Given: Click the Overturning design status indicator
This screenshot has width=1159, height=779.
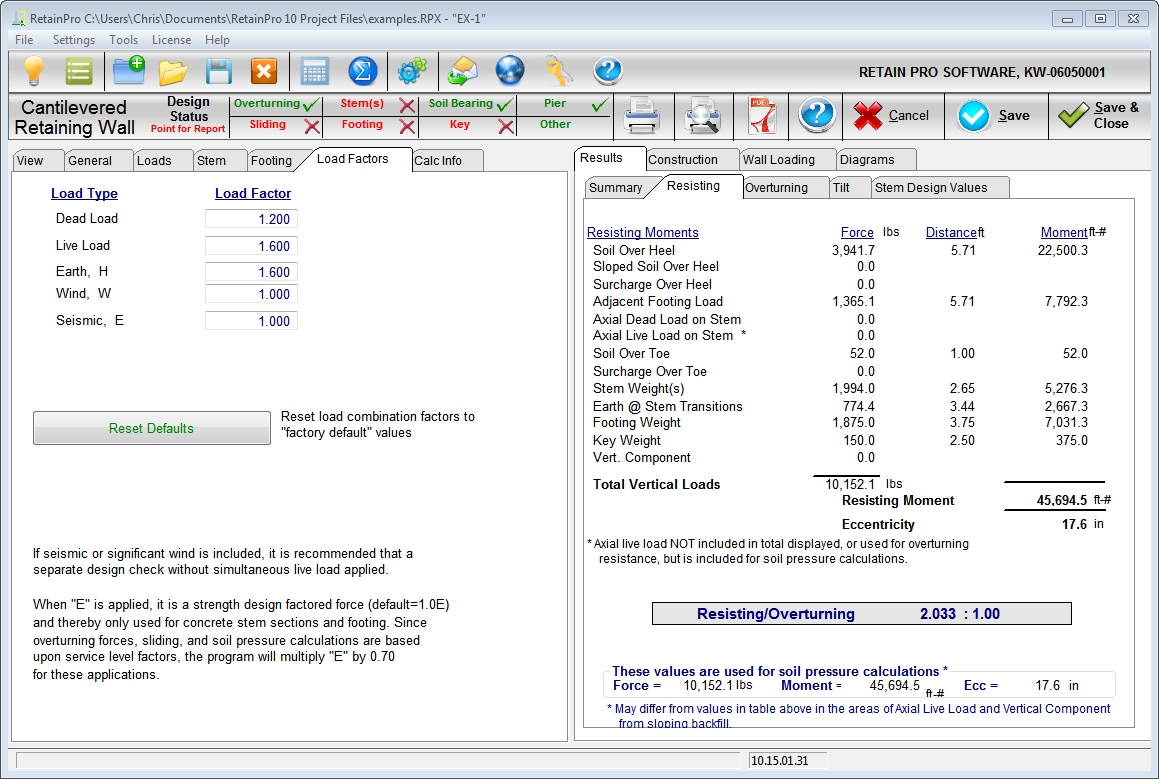Looking at the screenshot, I should click(x=276, y=104).
